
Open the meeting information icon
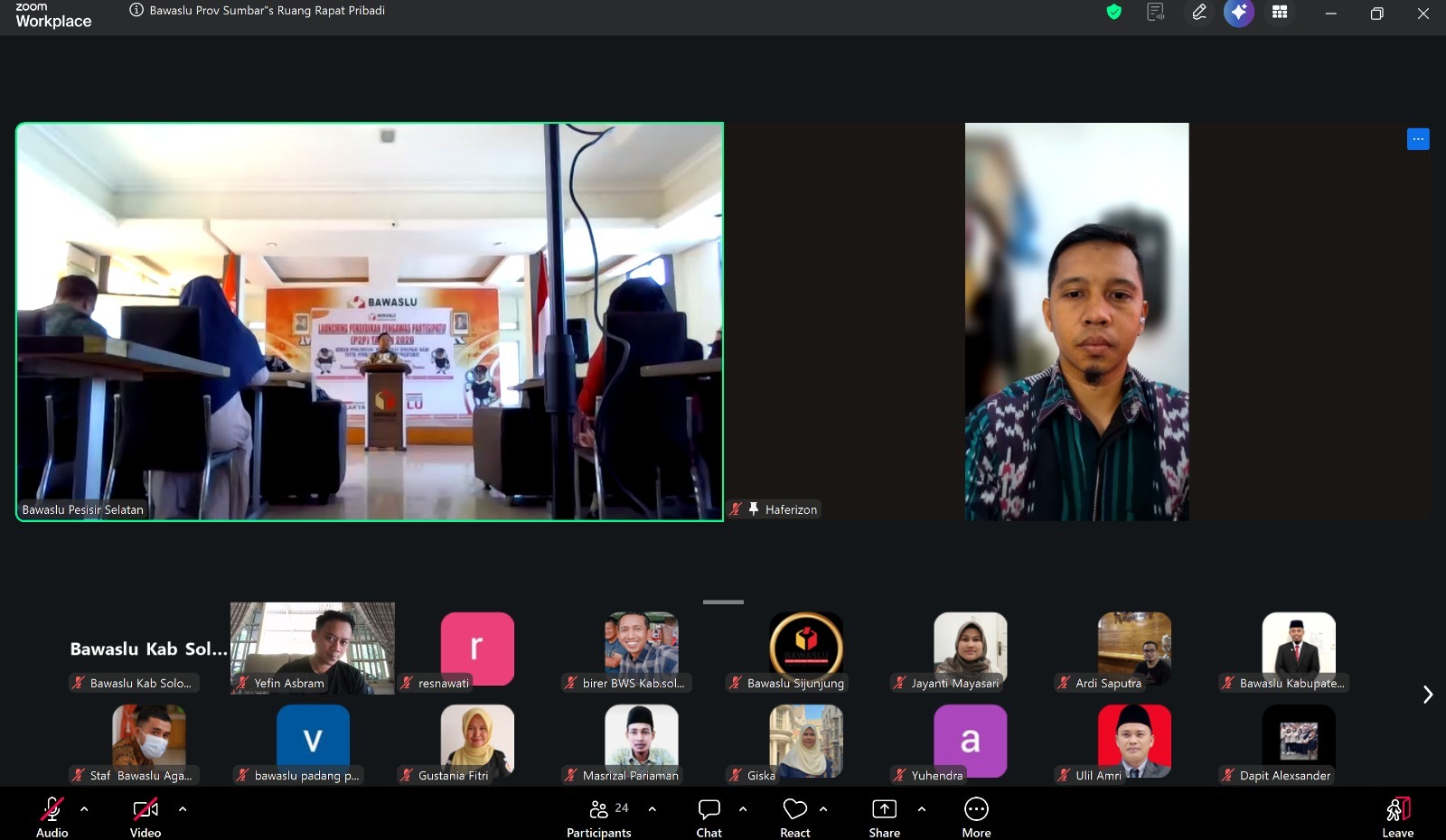136,11
